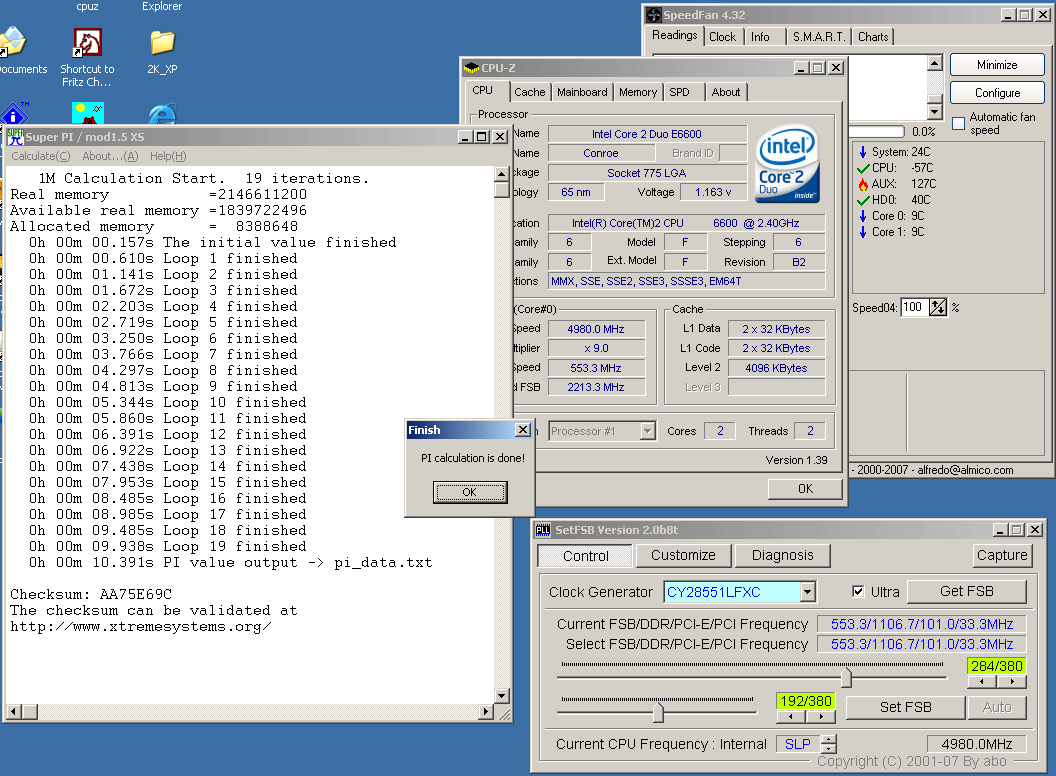Click the Core 1 temperature arrow icon
1056x776 pixels.
[x=863, y=232]
